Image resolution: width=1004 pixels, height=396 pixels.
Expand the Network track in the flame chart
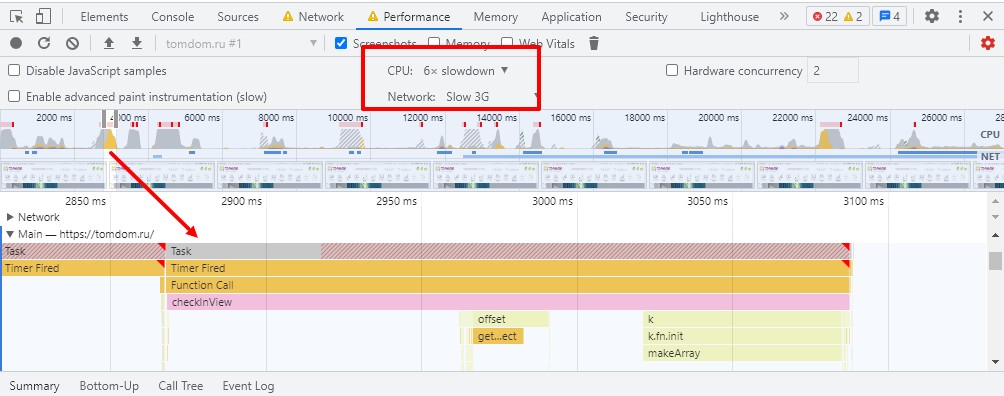pyautogui.click(x=10, y=217)
